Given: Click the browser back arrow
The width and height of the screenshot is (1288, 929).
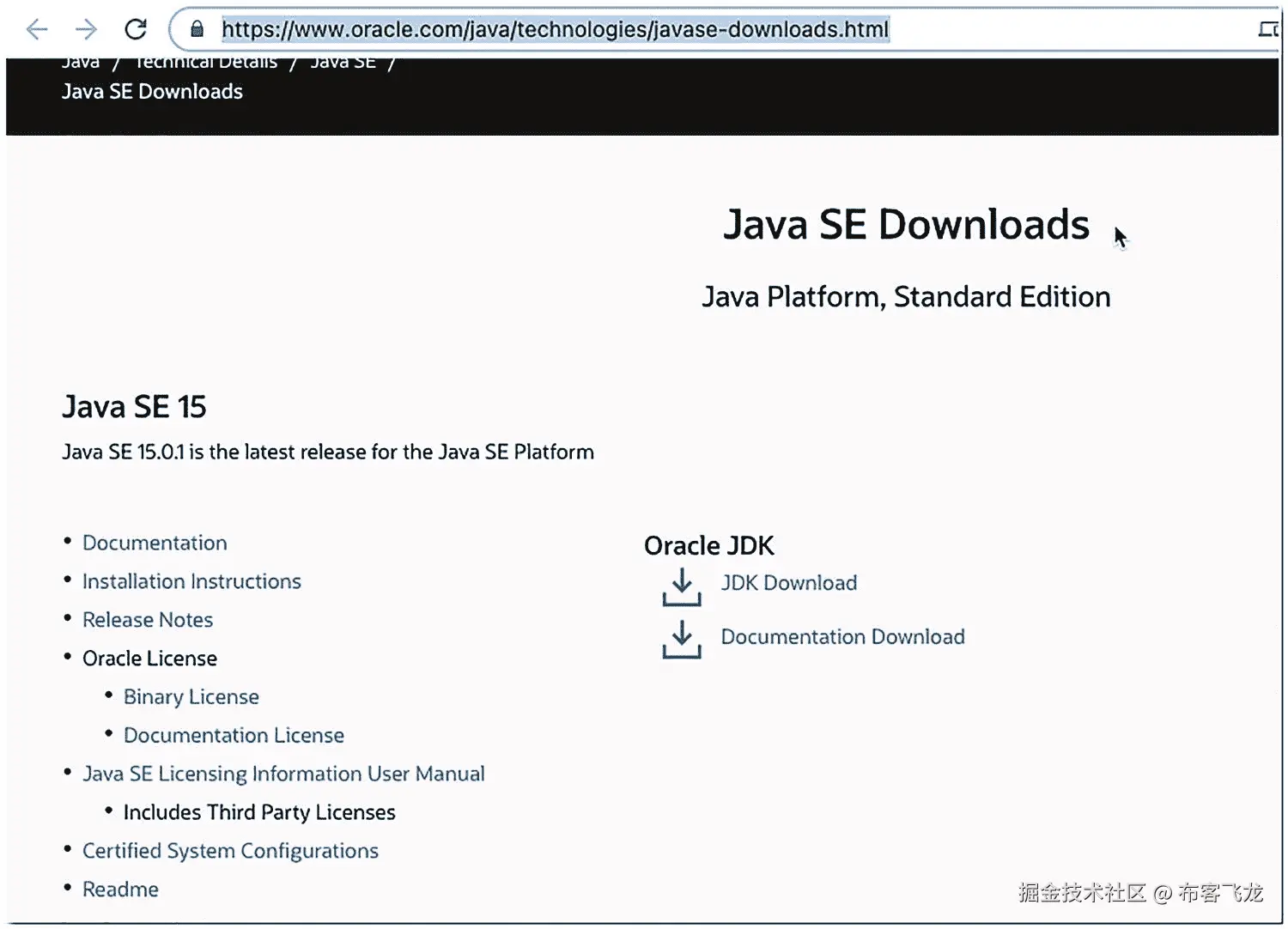Looking at the screenshot, I should [37, 30].
